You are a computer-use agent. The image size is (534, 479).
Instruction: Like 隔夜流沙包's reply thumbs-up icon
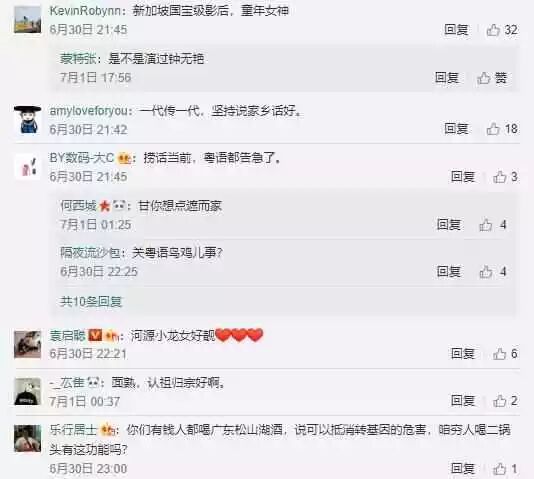click(x=486, y=272)
